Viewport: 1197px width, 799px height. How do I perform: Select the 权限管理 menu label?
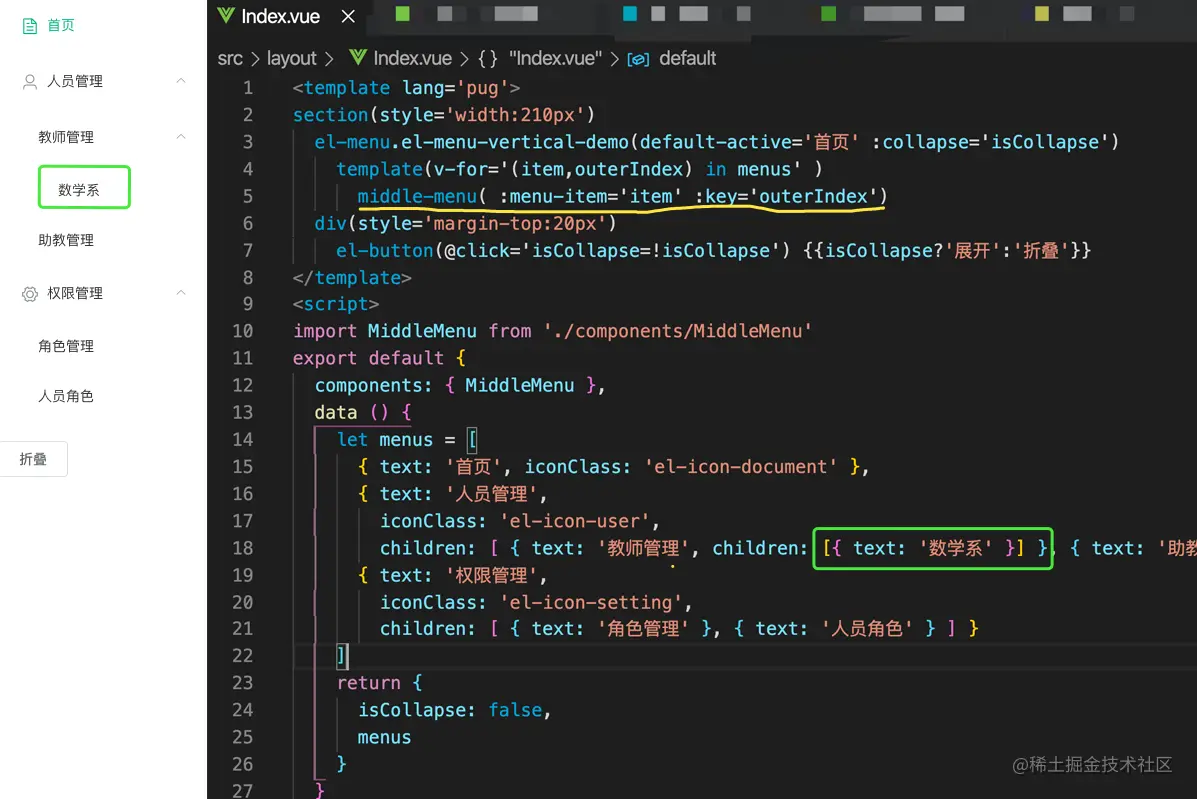[x=75, y=293]
